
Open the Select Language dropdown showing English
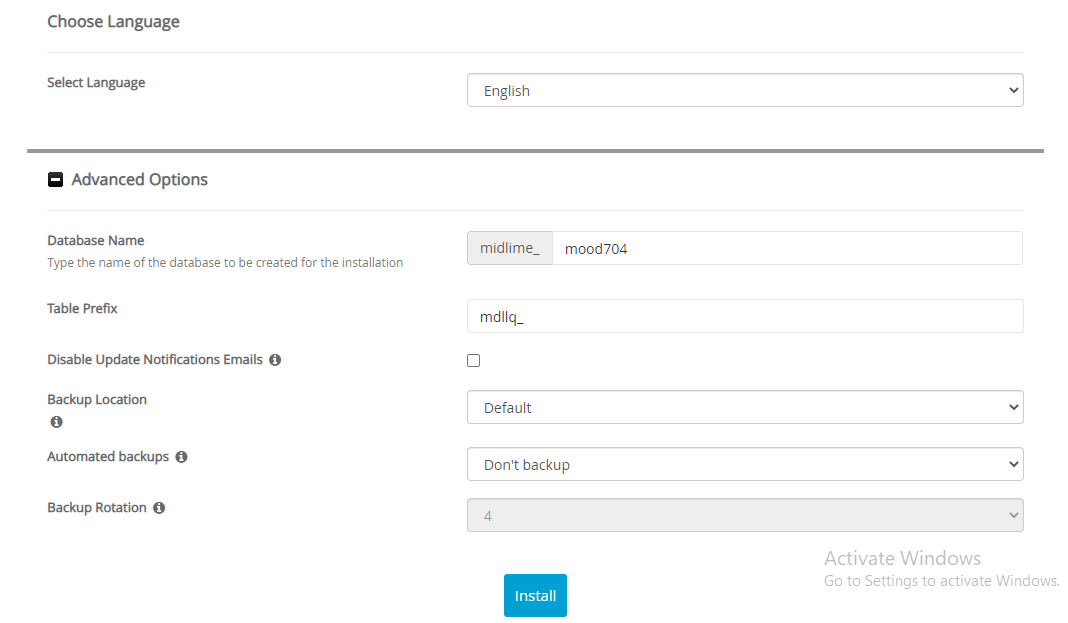[x=744, y=89]
